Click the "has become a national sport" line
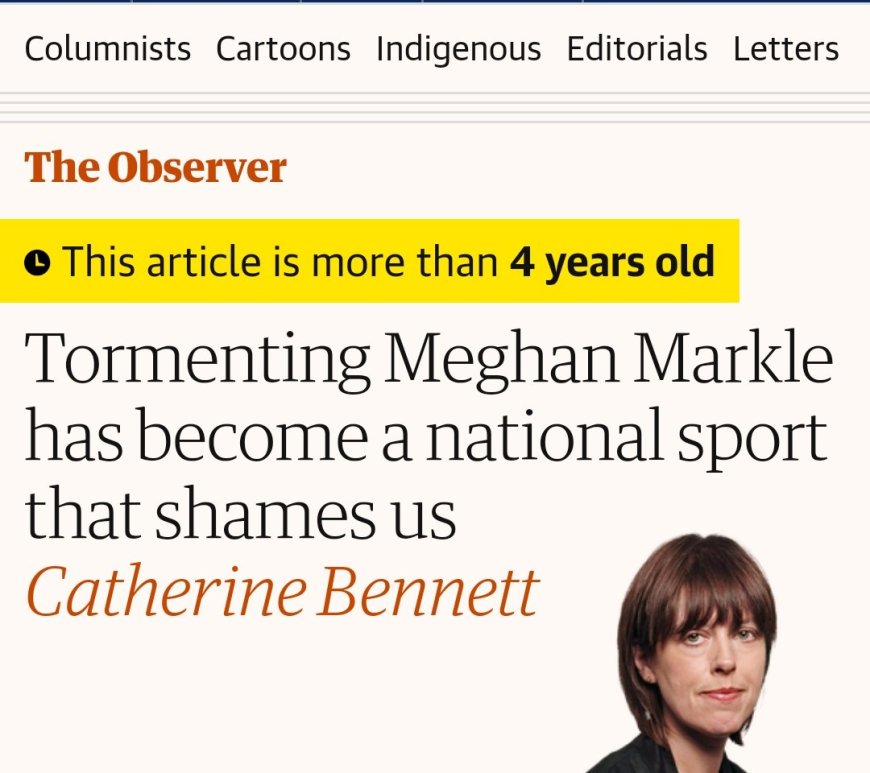 coord(426,436)
